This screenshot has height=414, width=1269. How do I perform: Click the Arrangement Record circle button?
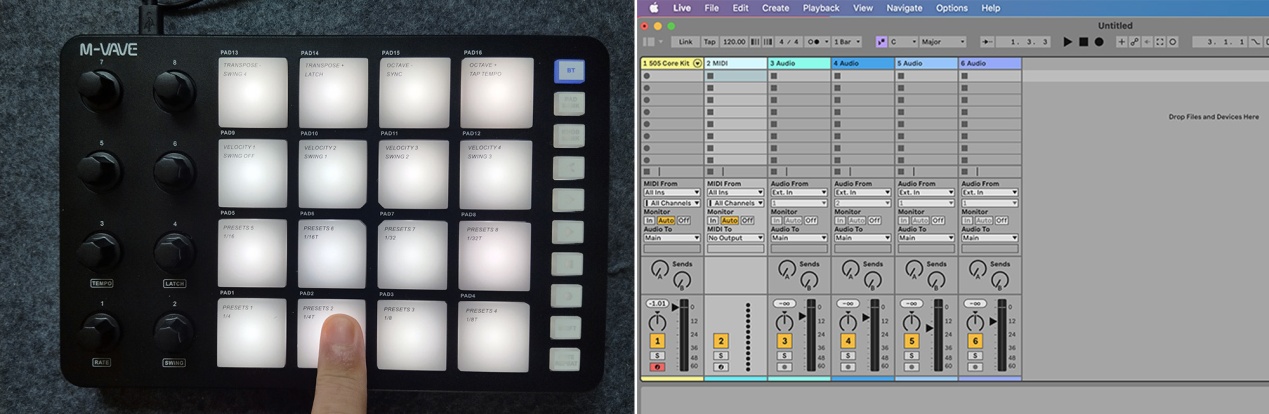(1099, 42)
